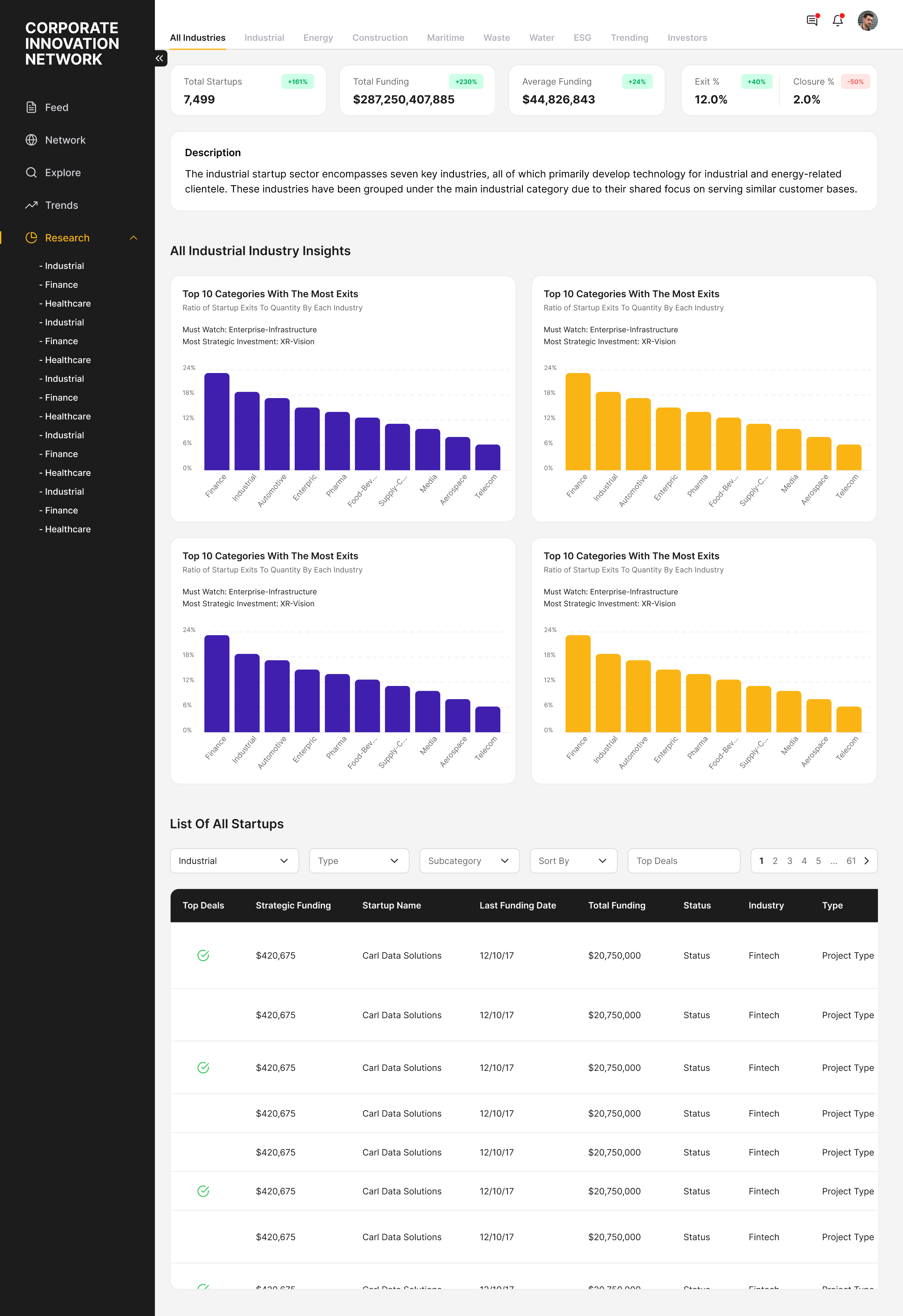This screenshot has width=903, height=1316.
Task: Toggle top deal checkmark in sixth row
Action: (x=203, y=1191)
